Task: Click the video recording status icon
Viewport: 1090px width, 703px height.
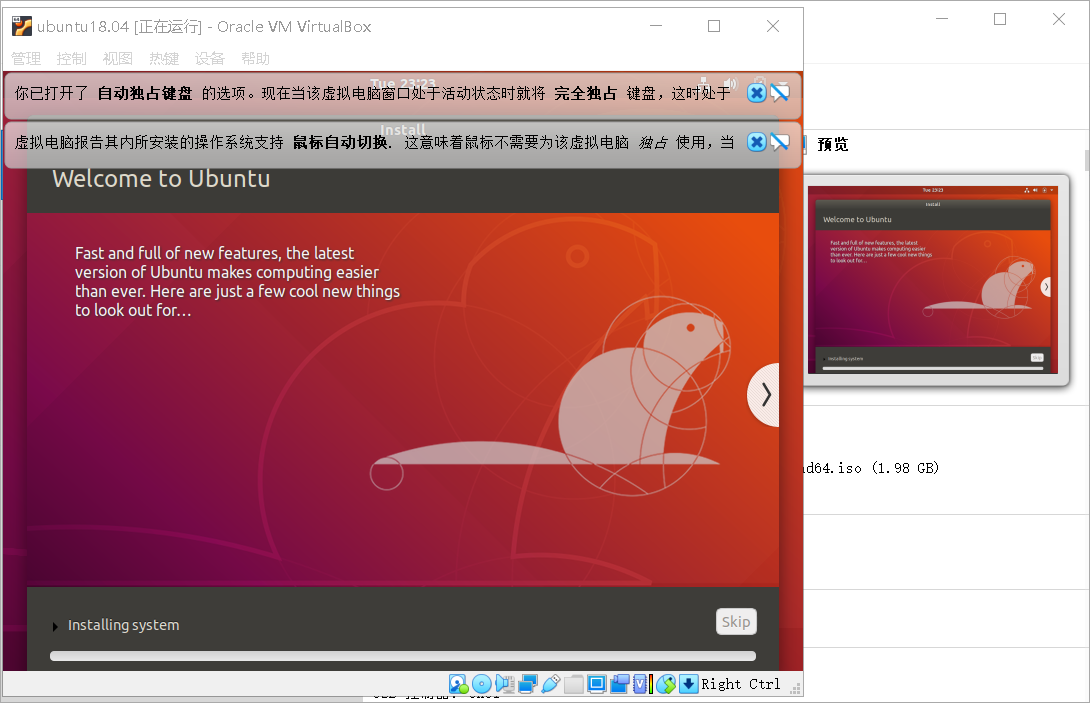Action: (619, 684)
